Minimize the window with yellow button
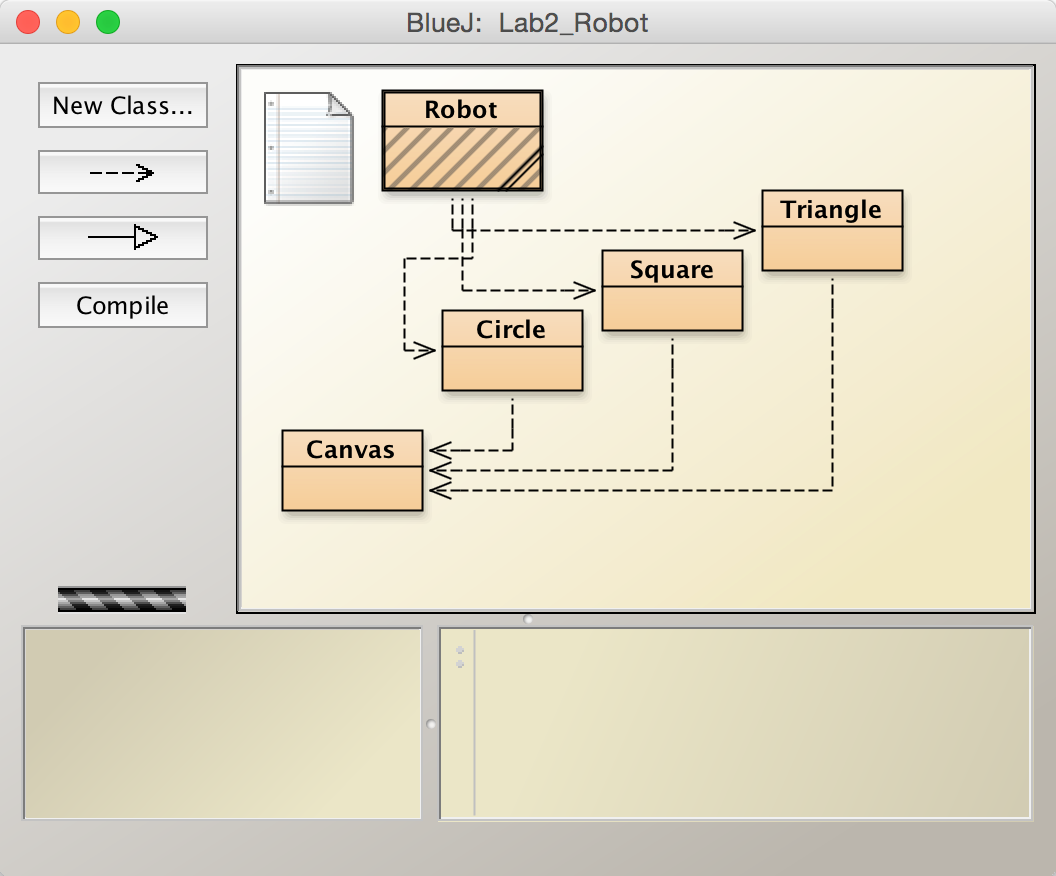Image resolution: width=1056 pixels, height=876 pixels. tap(68, 22)
